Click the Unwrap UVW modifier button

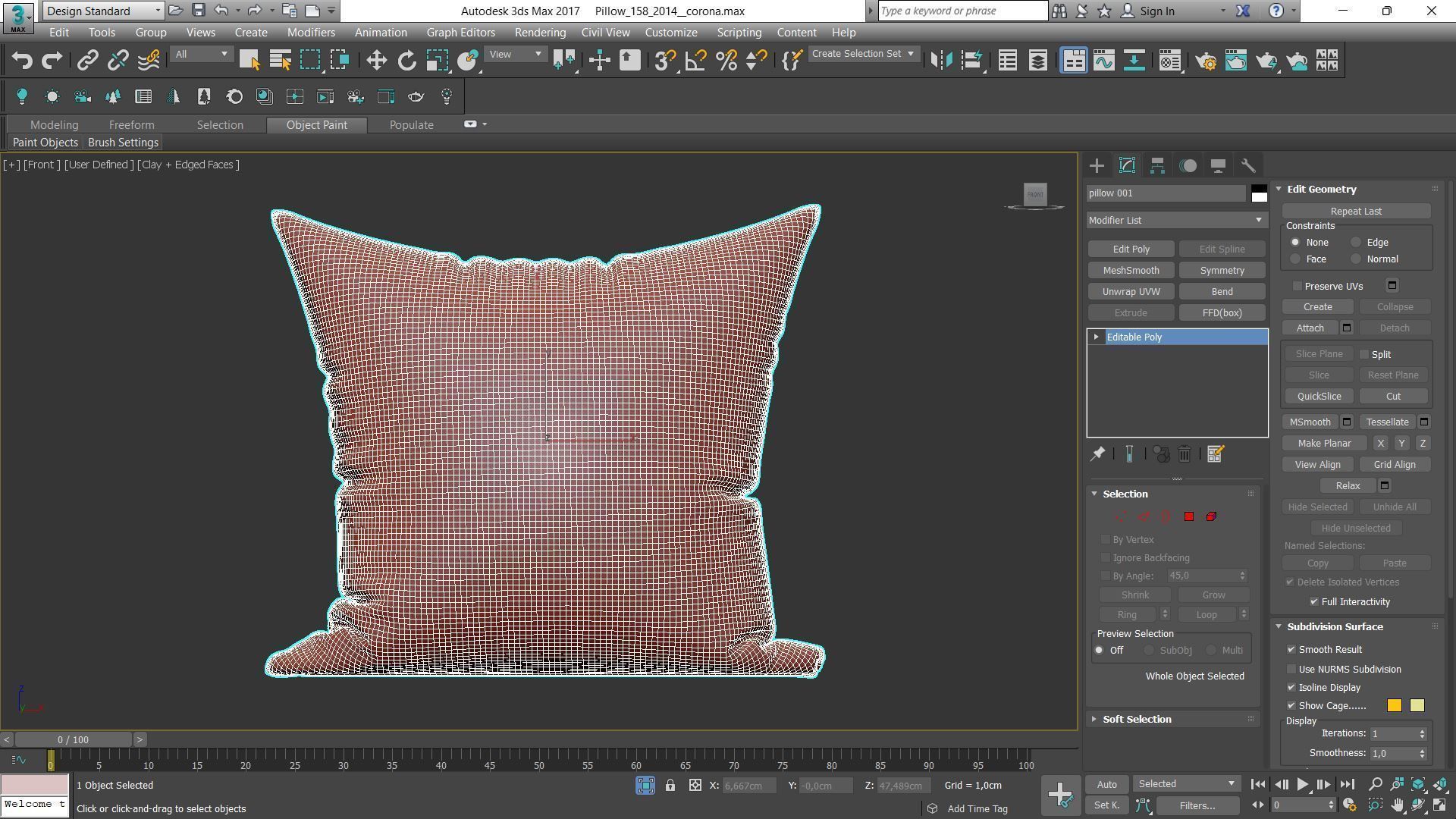(1131, 292)
